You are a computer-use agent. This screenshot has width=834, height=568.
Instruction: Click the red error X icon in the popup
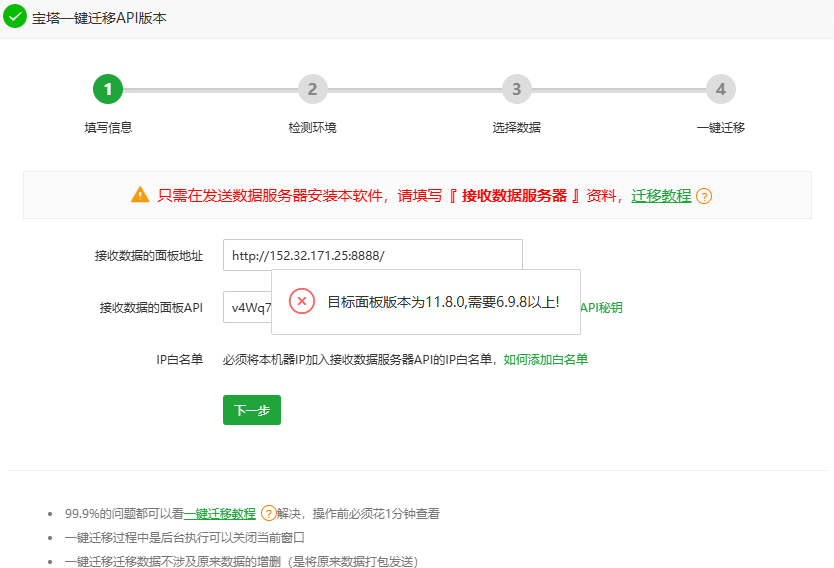302,302
